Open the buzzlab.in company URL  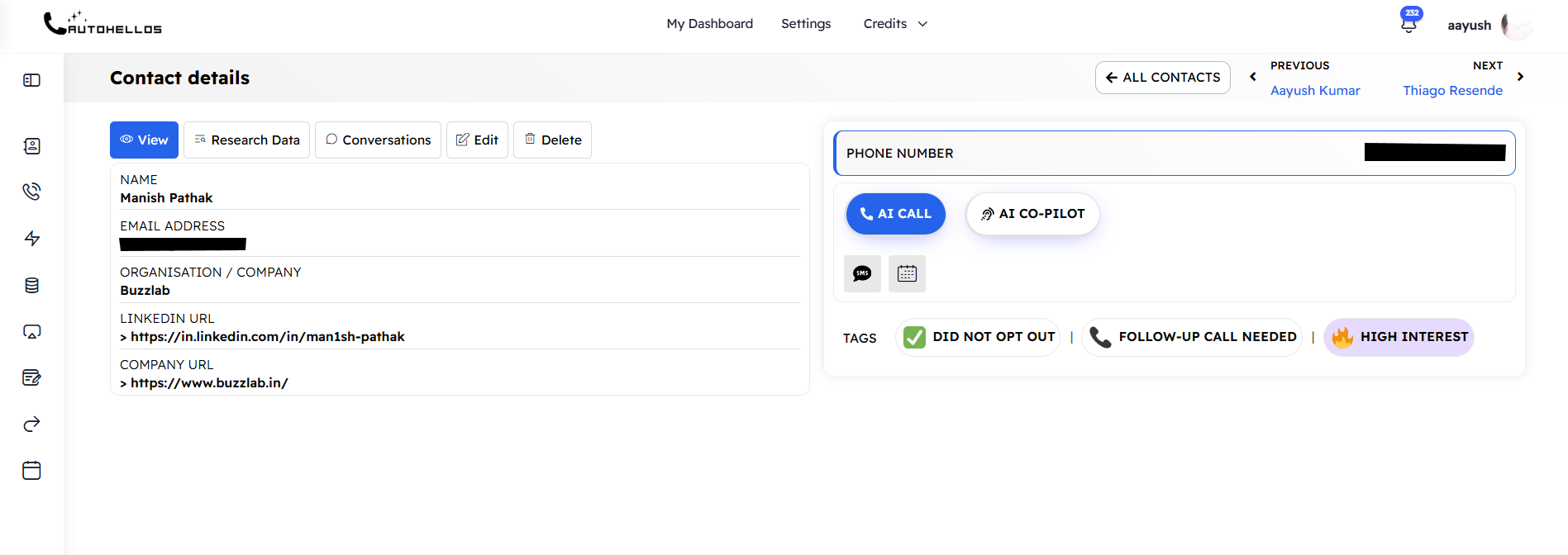point(209,383)
